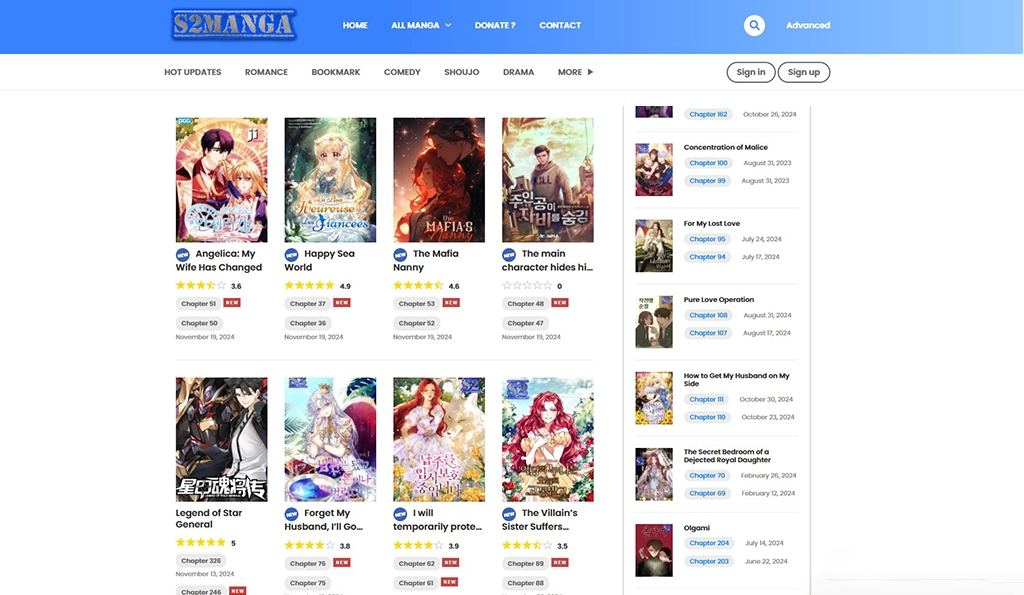Open Chapter 108 of Pure Love Operation
1024x595 pixels.
click(708, 315)
